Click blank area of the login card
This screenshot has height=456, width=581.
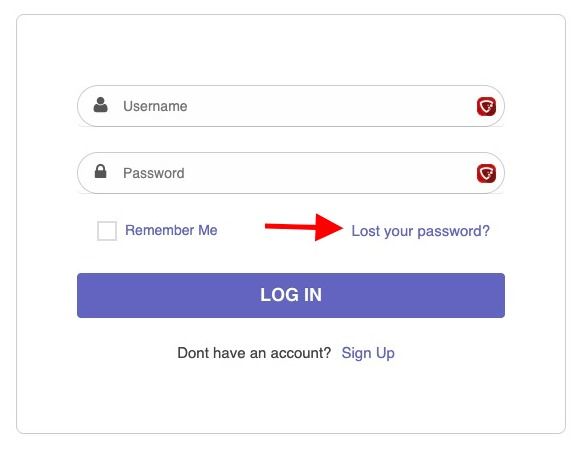[291, 50]
